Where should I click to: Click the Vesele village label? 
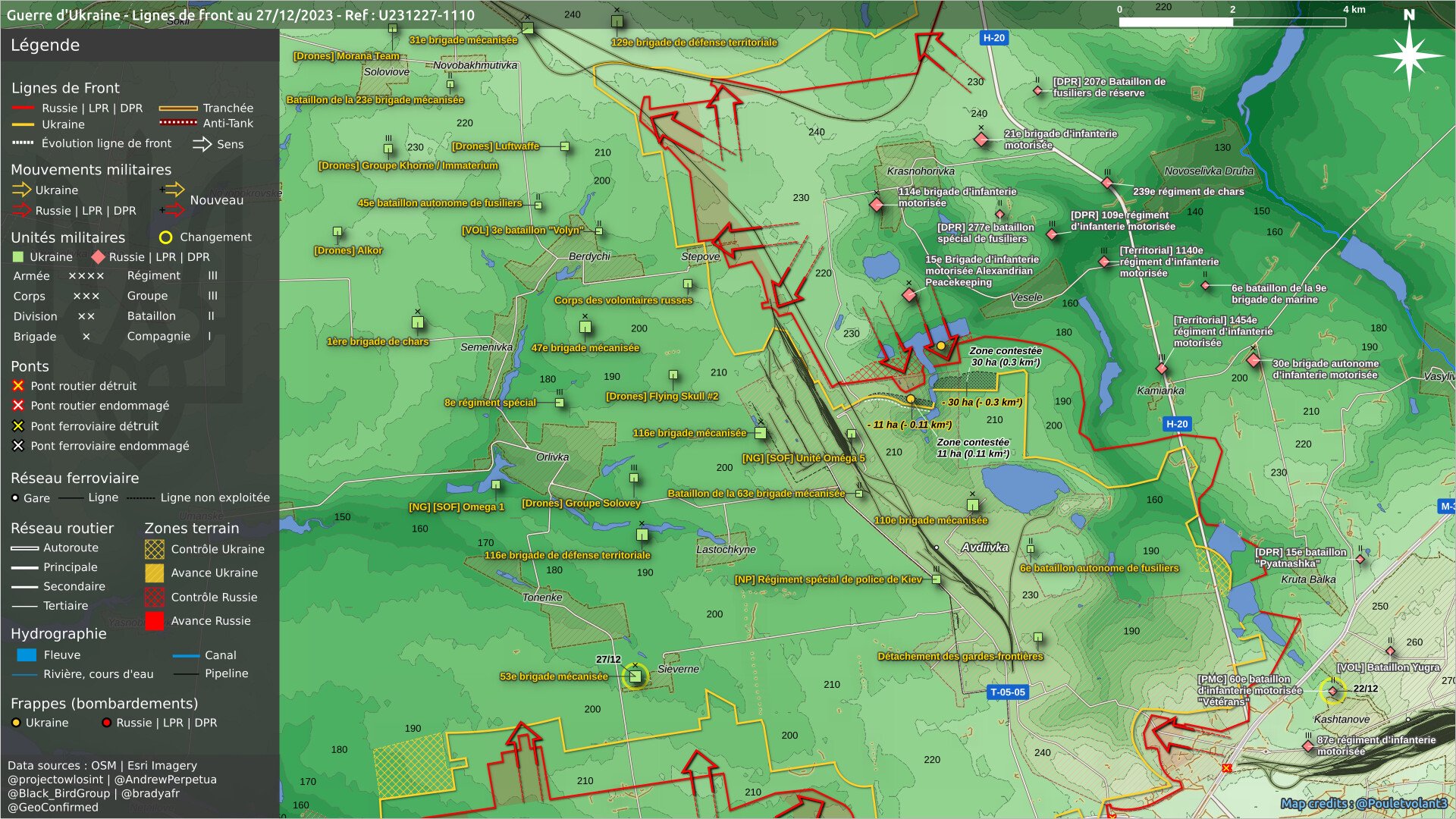pyautogui.click(x=1027, y=297)
